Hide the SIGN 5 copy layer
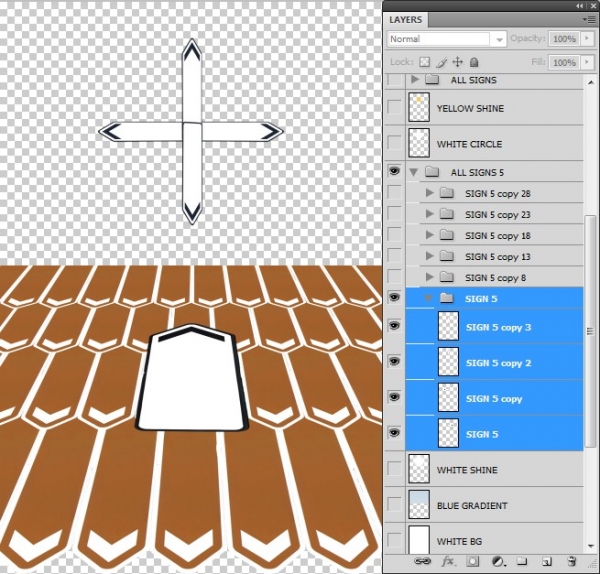This screenshot has width=600, height=574. pos(395,397)
